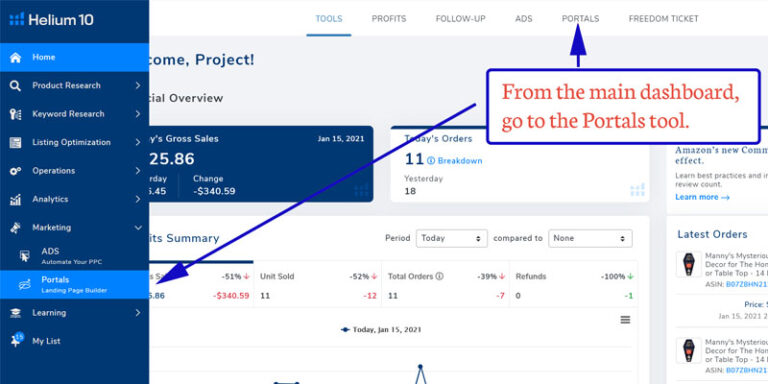Click the Product Research magnifier icon
768x384 pixels.
[x=15, y=86]
